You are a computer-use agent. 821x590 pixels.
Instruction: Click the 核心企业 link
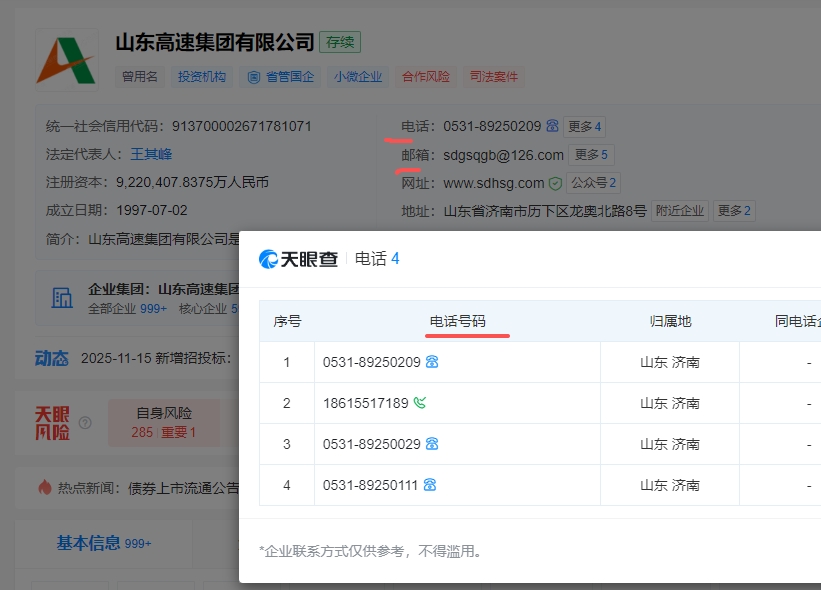(207, 308)
